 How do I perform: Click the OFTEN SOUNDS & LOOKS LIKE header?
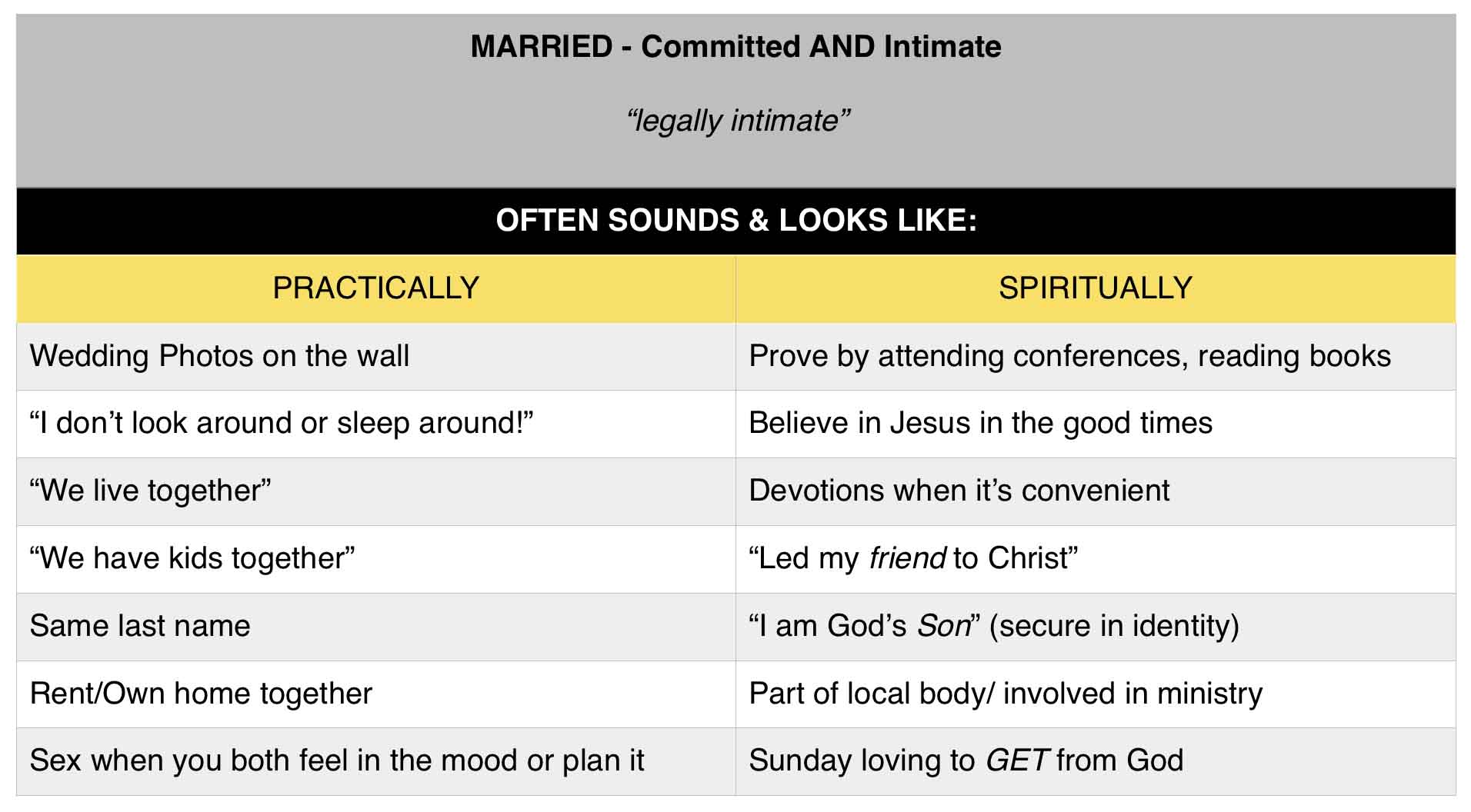point(736,221)
